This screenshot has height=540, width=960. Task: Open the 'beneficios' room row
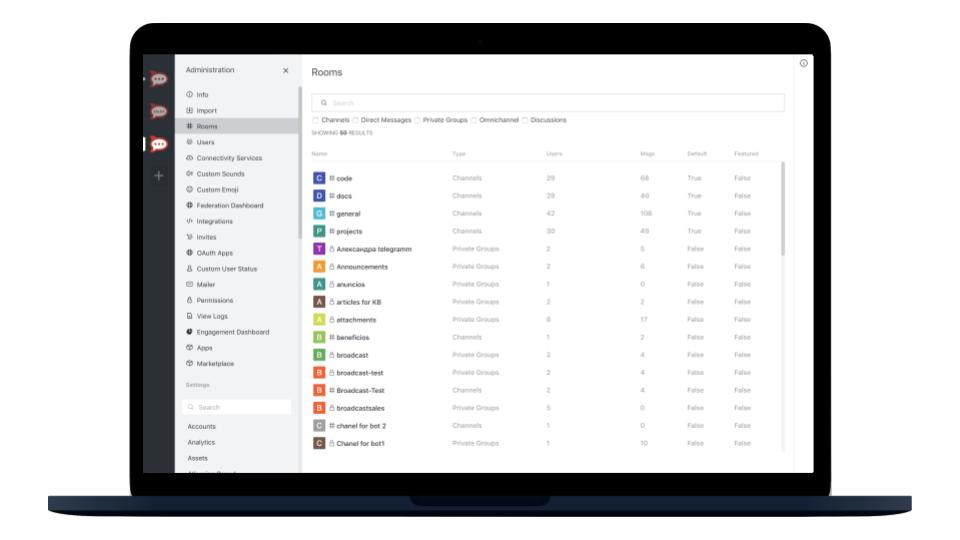[x=545, y=337]
